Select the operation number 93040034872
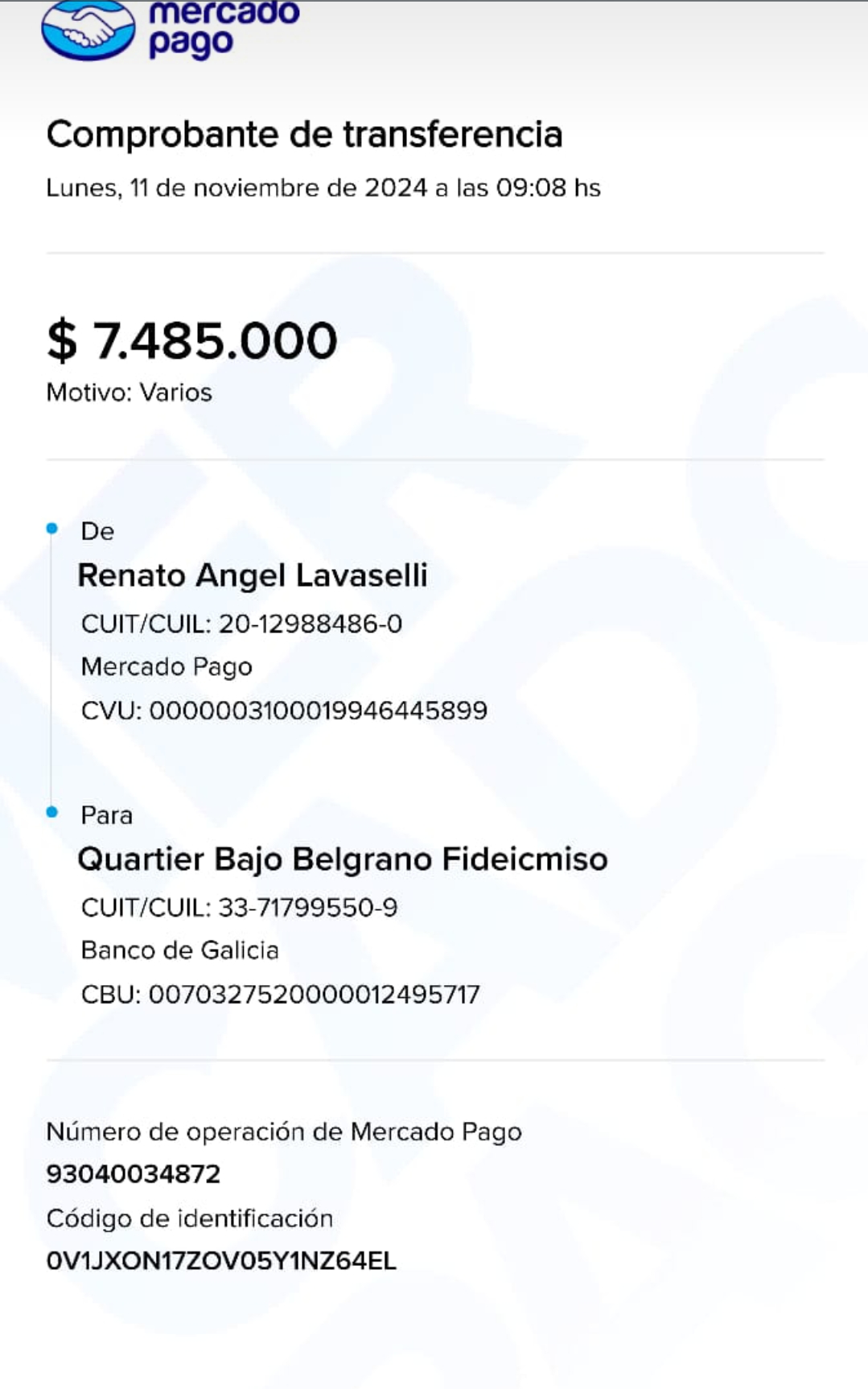The image size is (868, 1389). point(134,1174)
